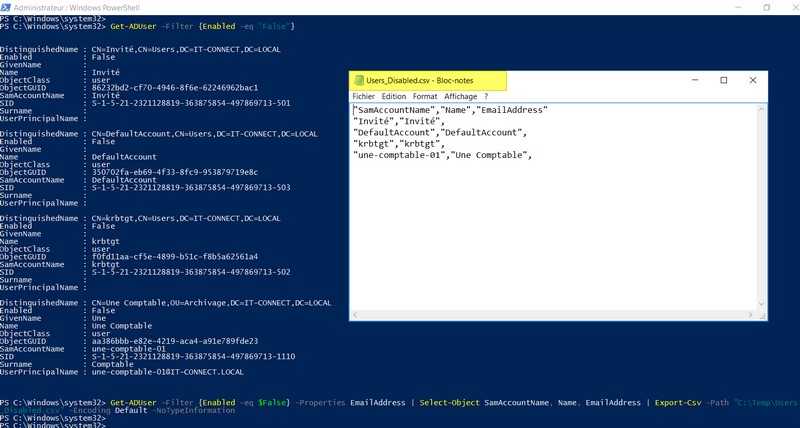Screen dimensions: 800x428
Task: Restore down the PowerShell window
Action: (766, 6)
